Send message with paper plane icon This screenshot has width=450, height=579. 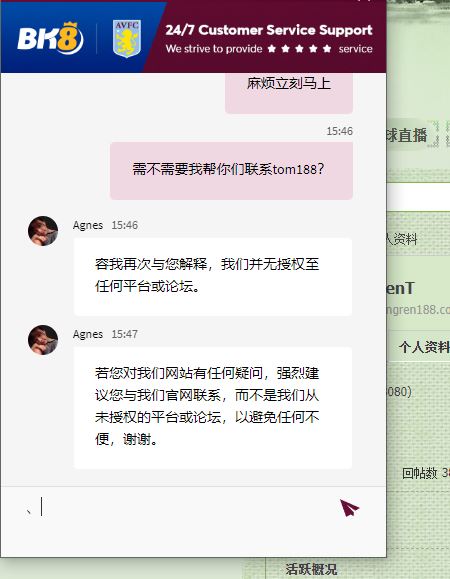click(349, 508)
